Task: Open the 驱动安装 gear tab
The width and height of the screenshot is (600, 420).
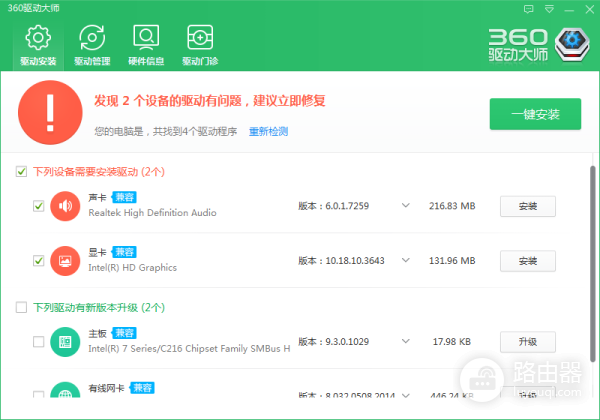Action: (x=38, y=45)
